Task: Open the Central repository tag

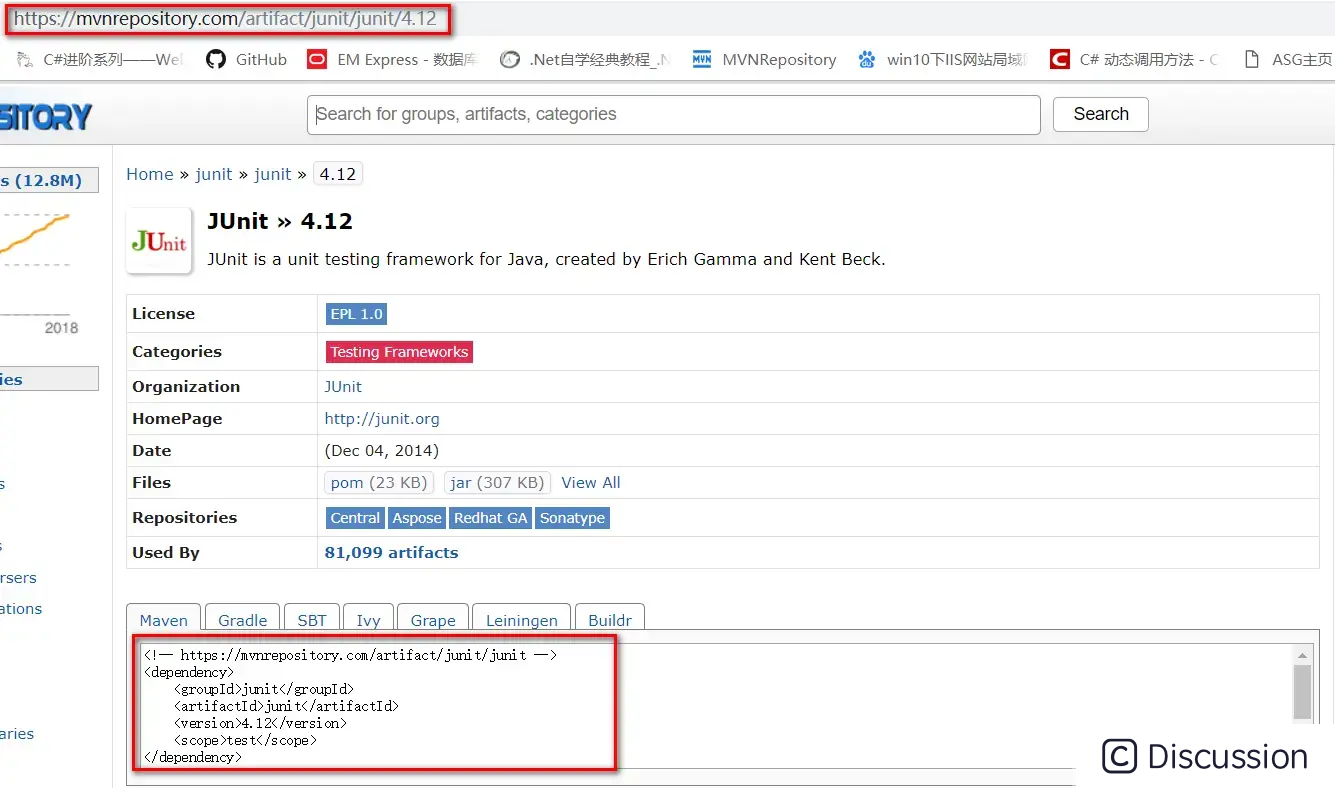Action: 355,518
